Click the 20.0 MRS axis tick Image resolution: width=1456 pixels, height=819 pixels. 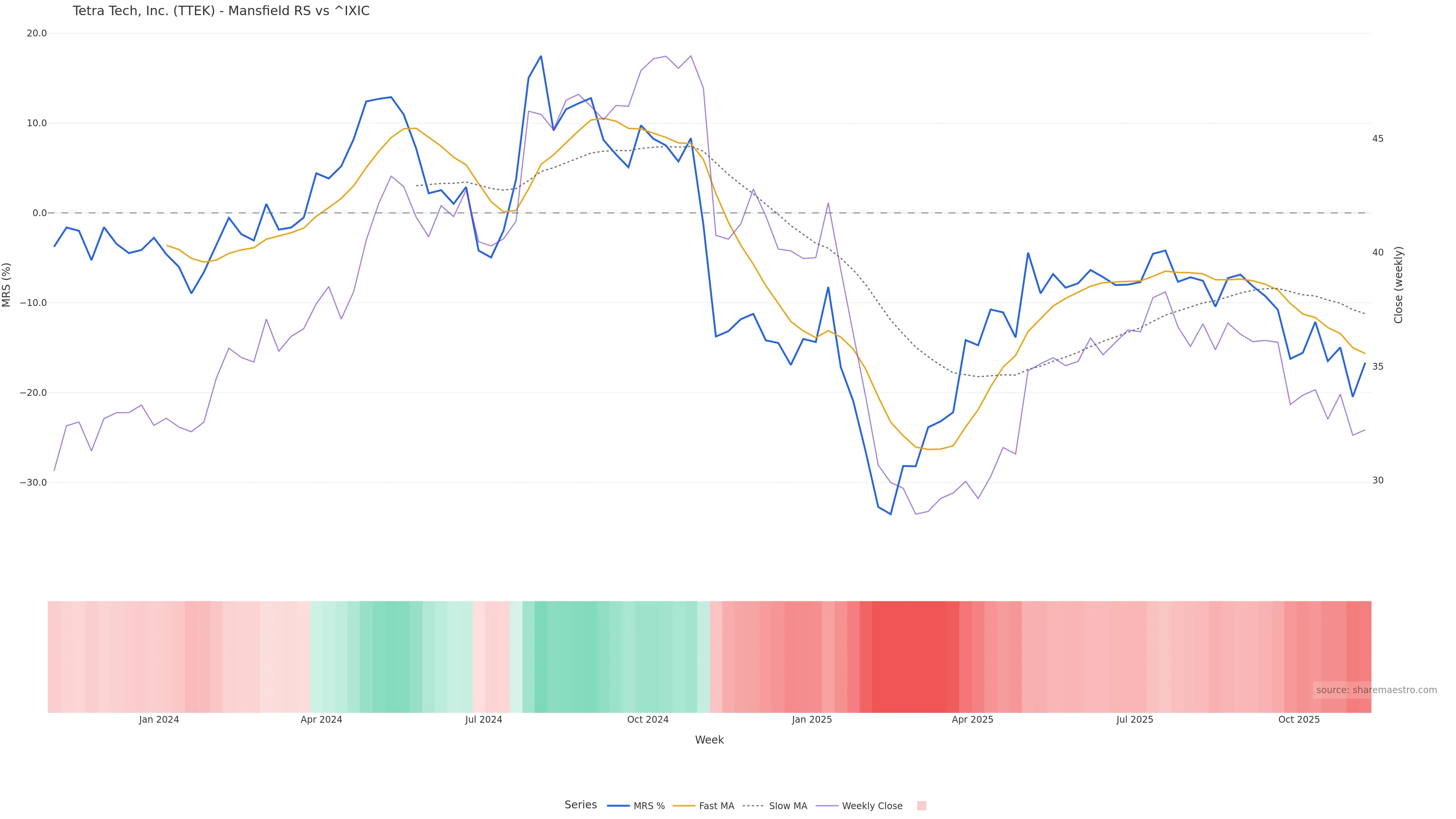pyautogui.click(x=37, y=33)
